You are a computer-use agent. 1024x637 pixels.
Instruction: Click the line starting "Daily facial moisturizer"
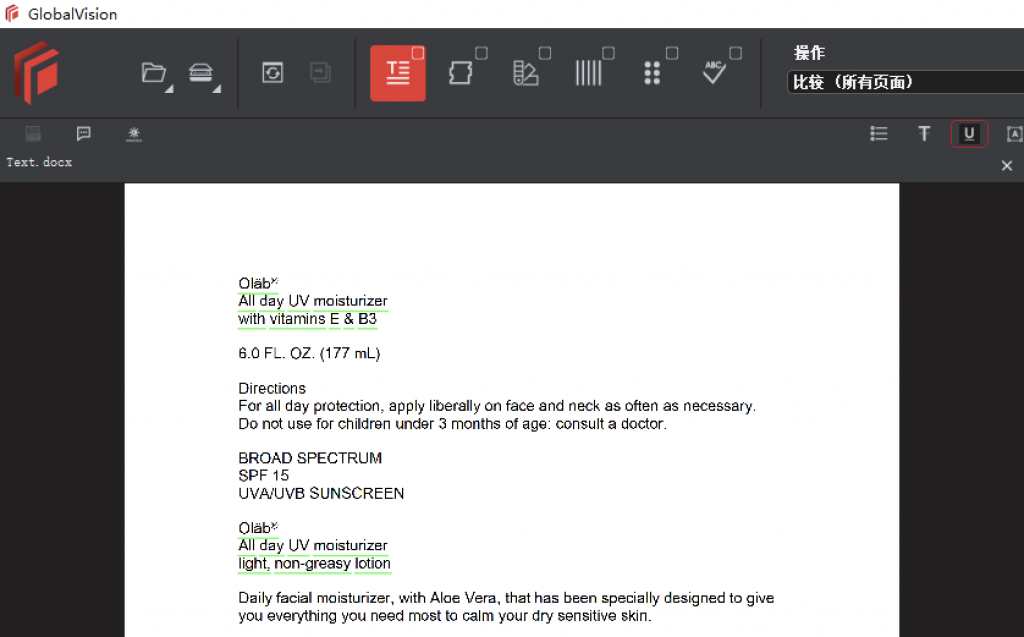point(506,598)
